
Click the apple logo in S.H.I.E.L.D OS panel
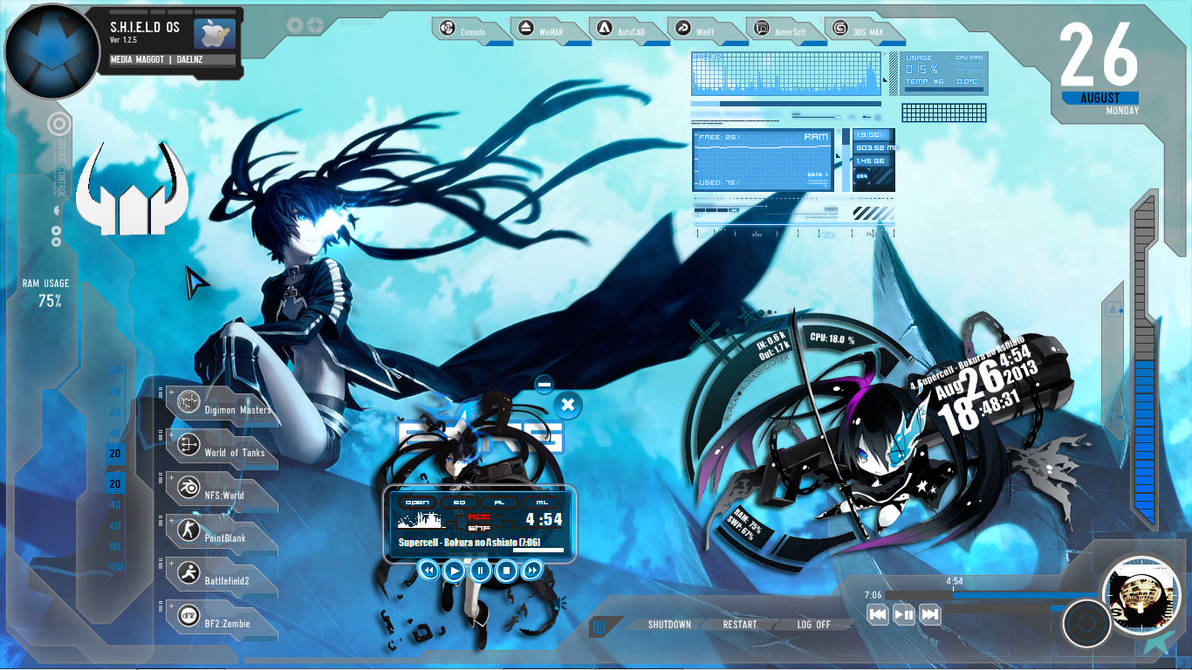(x=214, y=34)
